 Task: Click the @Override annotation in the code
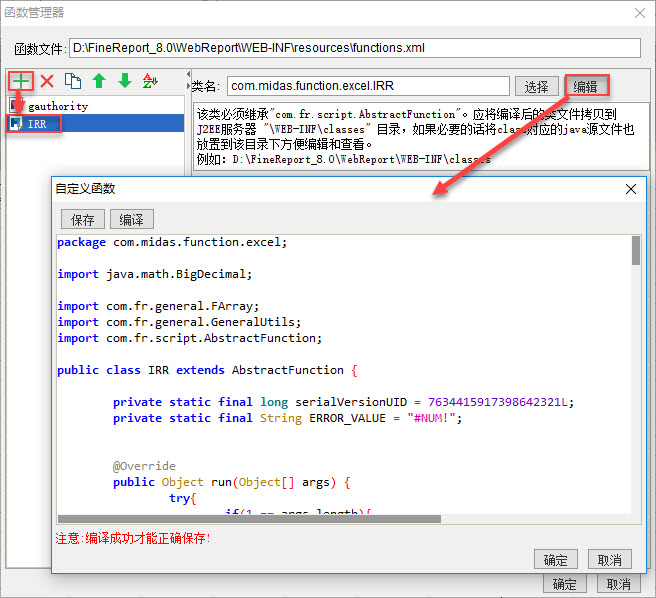click(144, 466)
